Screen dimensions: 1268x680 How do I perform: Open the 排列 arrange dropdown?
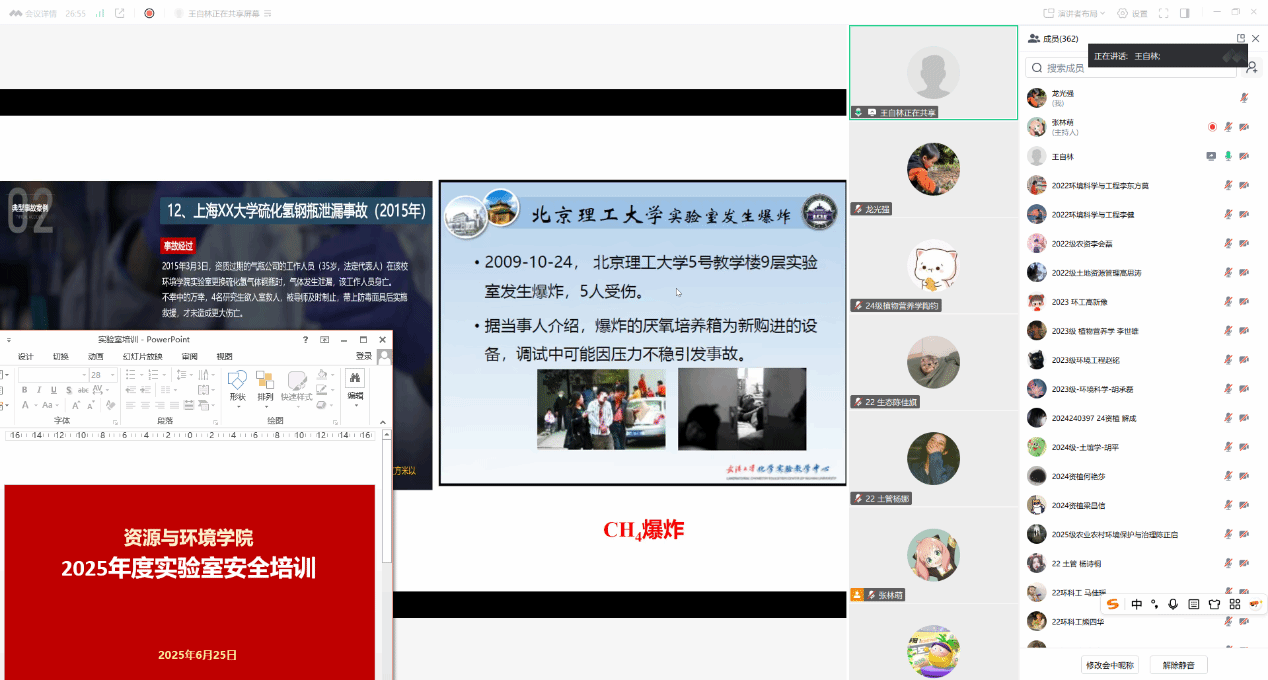point(265,386)
